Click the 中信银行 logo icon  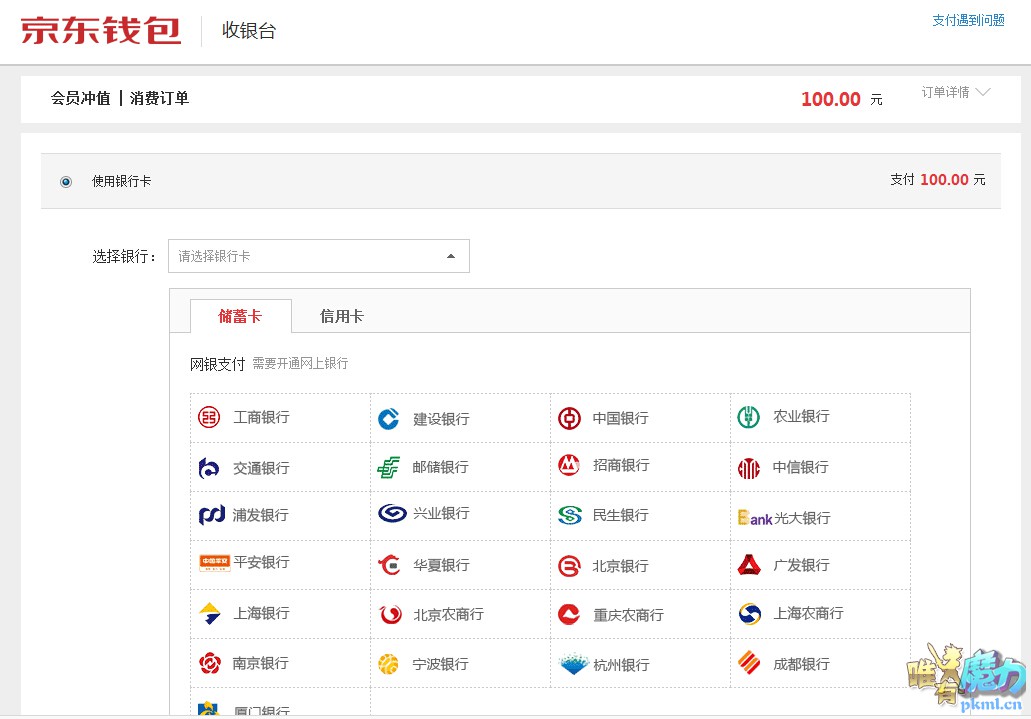[748, 468]
